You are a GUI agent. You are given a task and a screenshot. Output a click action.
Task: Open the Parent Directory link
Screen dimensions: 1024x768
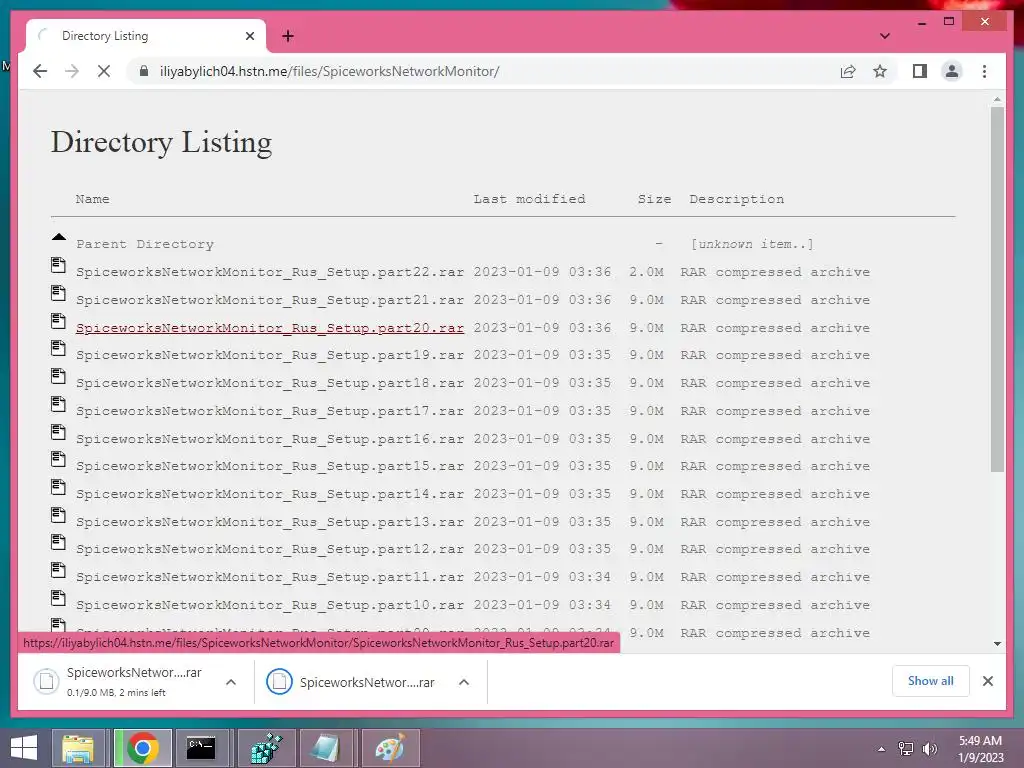(145, 244)
